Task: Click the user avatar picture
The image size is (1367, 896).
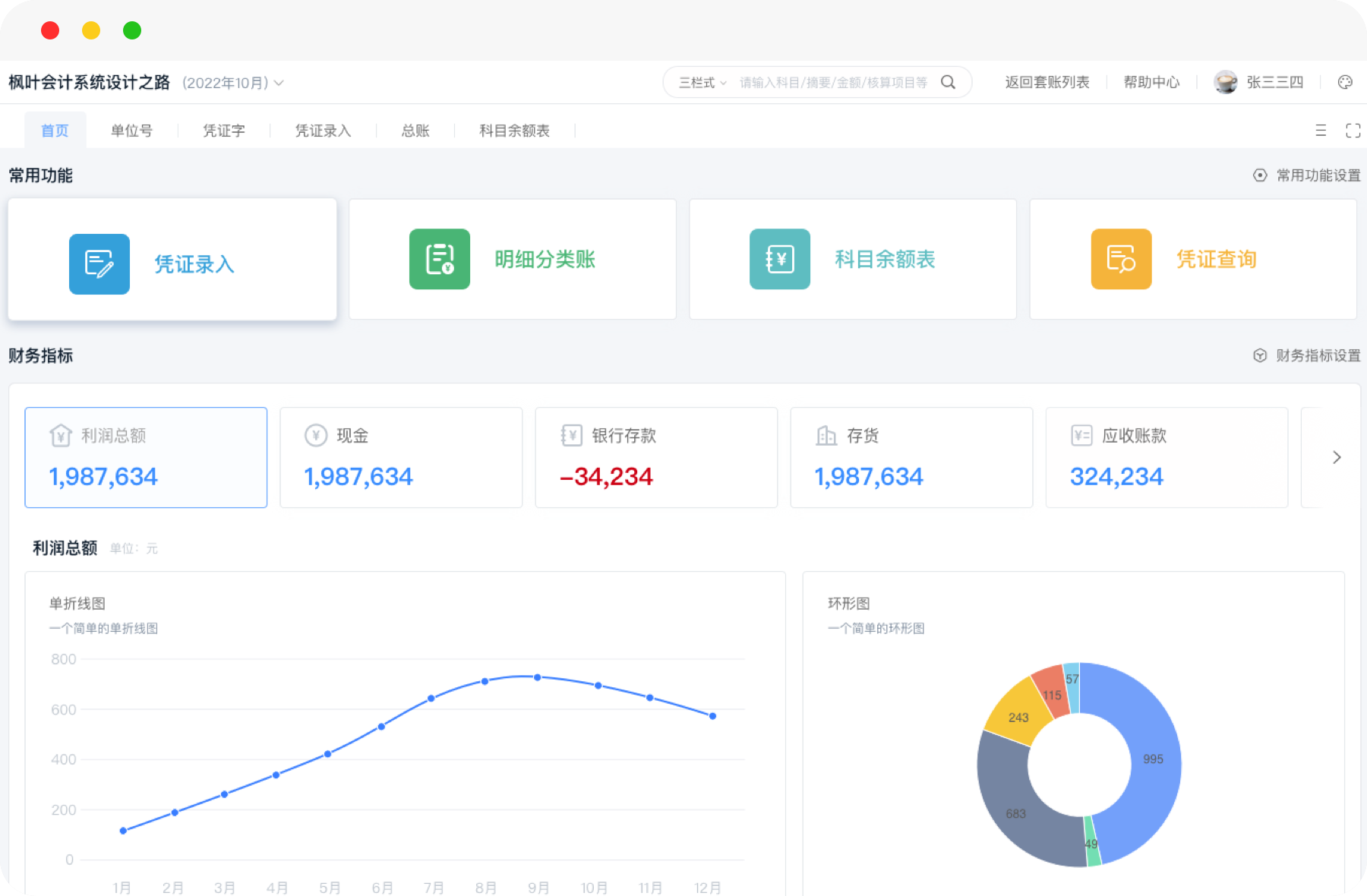Action: (x=1225, y=82)
